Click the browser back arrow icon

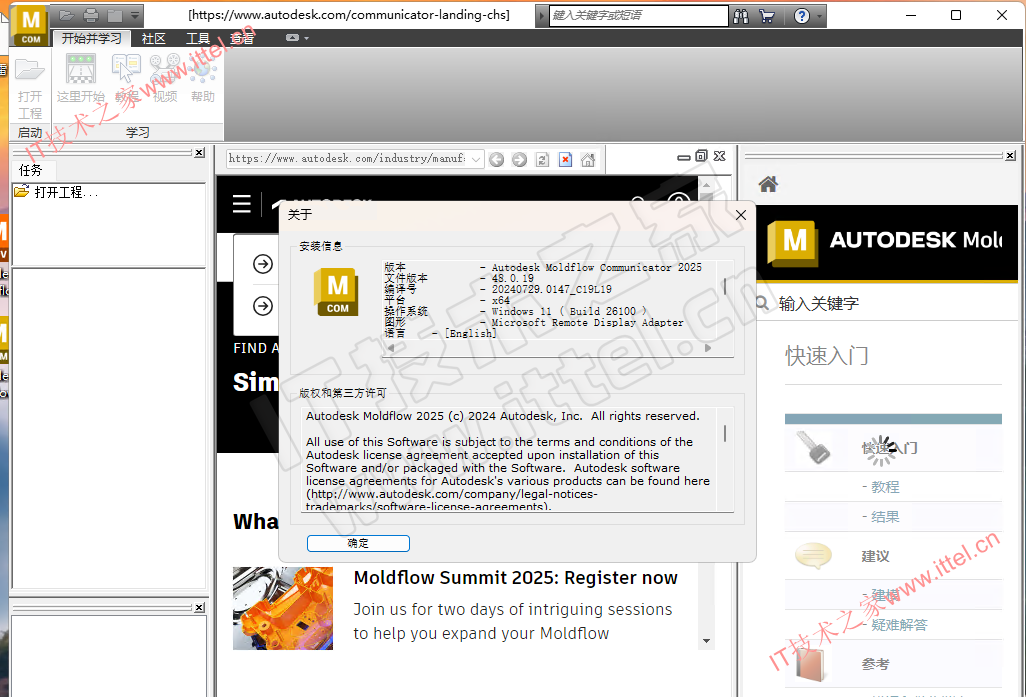click(x=497, y=160)
